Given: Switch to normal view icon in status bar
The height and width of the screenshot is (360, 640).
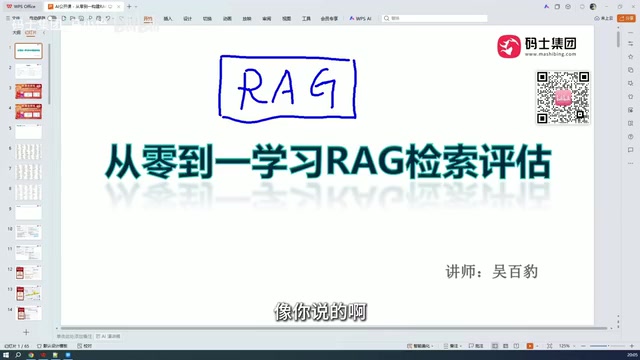Looking at the screenshot, I should point(495,346).
